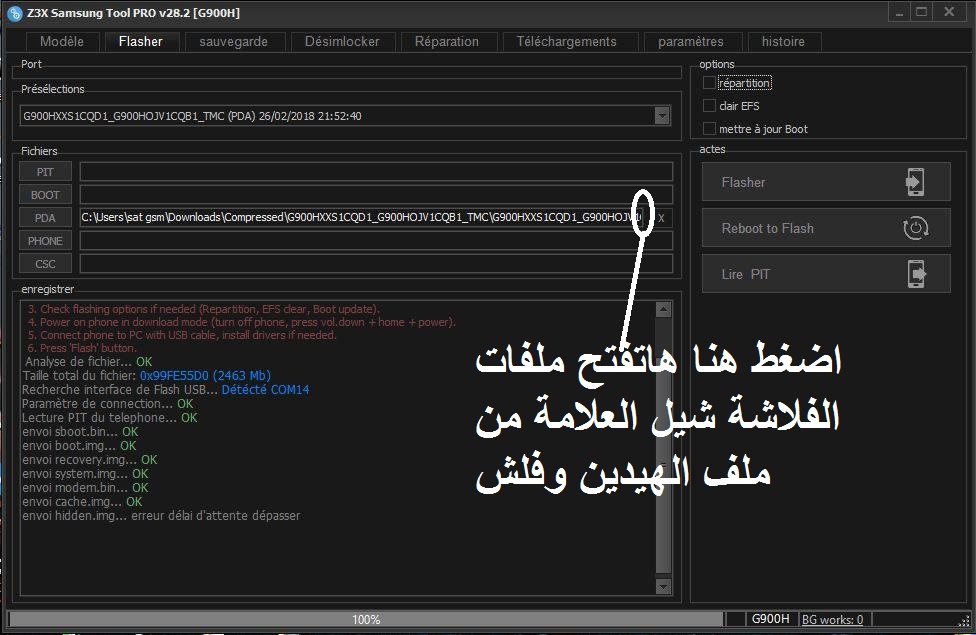Viewport: 976px width, 635px height.
Task: Click the 'Détécté COM14' log text
Action: [265, 390]
